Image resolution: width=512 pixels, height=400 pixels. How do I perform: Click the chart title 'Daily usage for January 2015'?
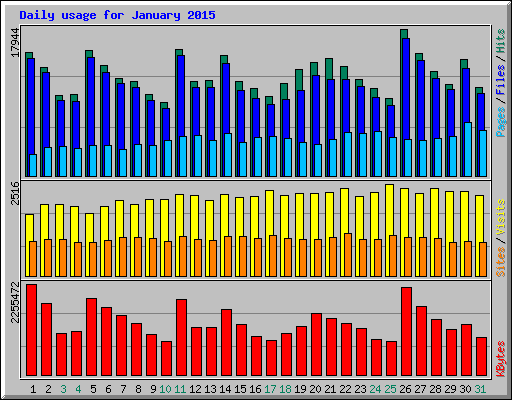click(117, 15)
